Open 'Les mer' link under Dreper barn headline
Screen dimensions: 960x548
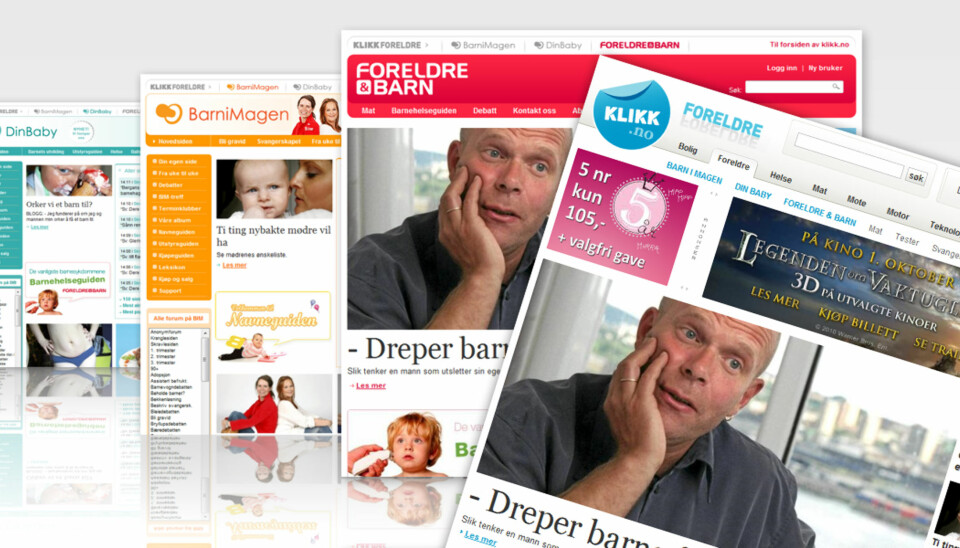tap(370, 386)
